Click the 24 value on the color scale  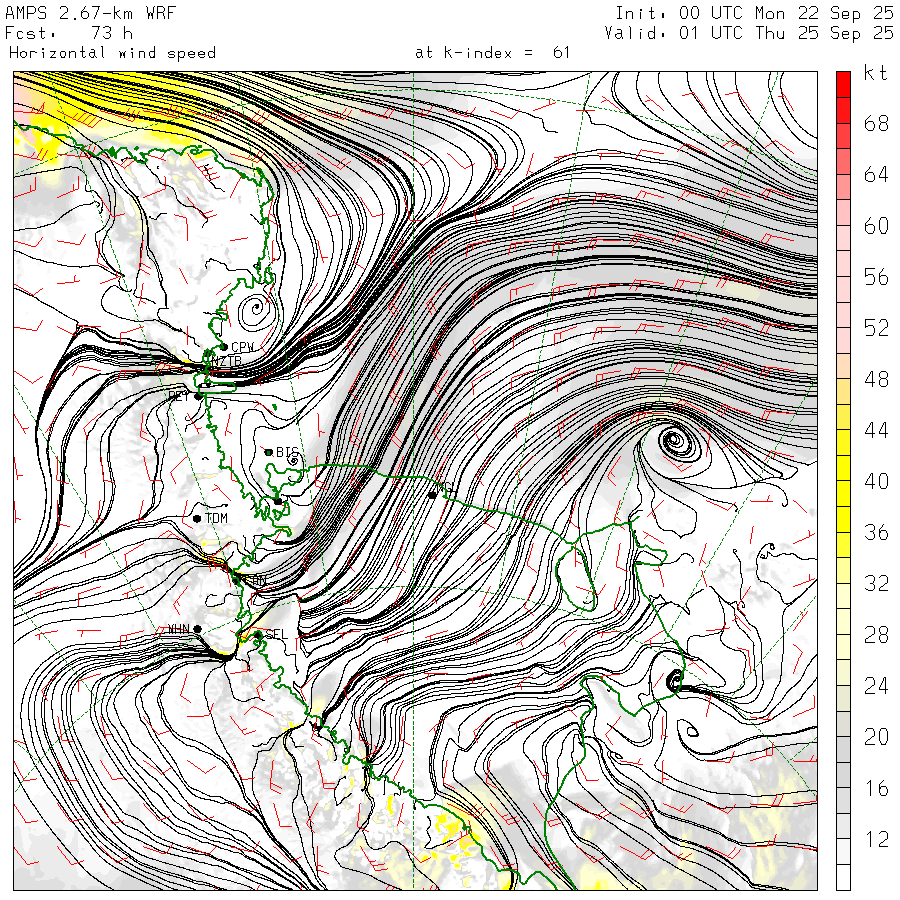tap(876, 686)
